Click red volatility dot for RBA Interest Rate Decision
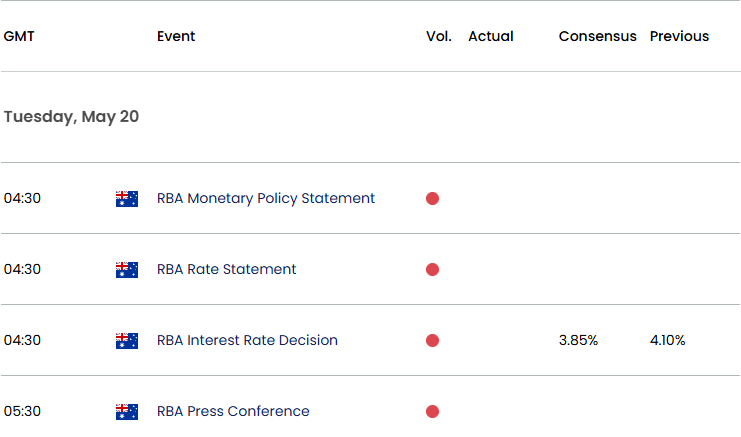Viewport: 741px width, 437px height. pos(432,340)
